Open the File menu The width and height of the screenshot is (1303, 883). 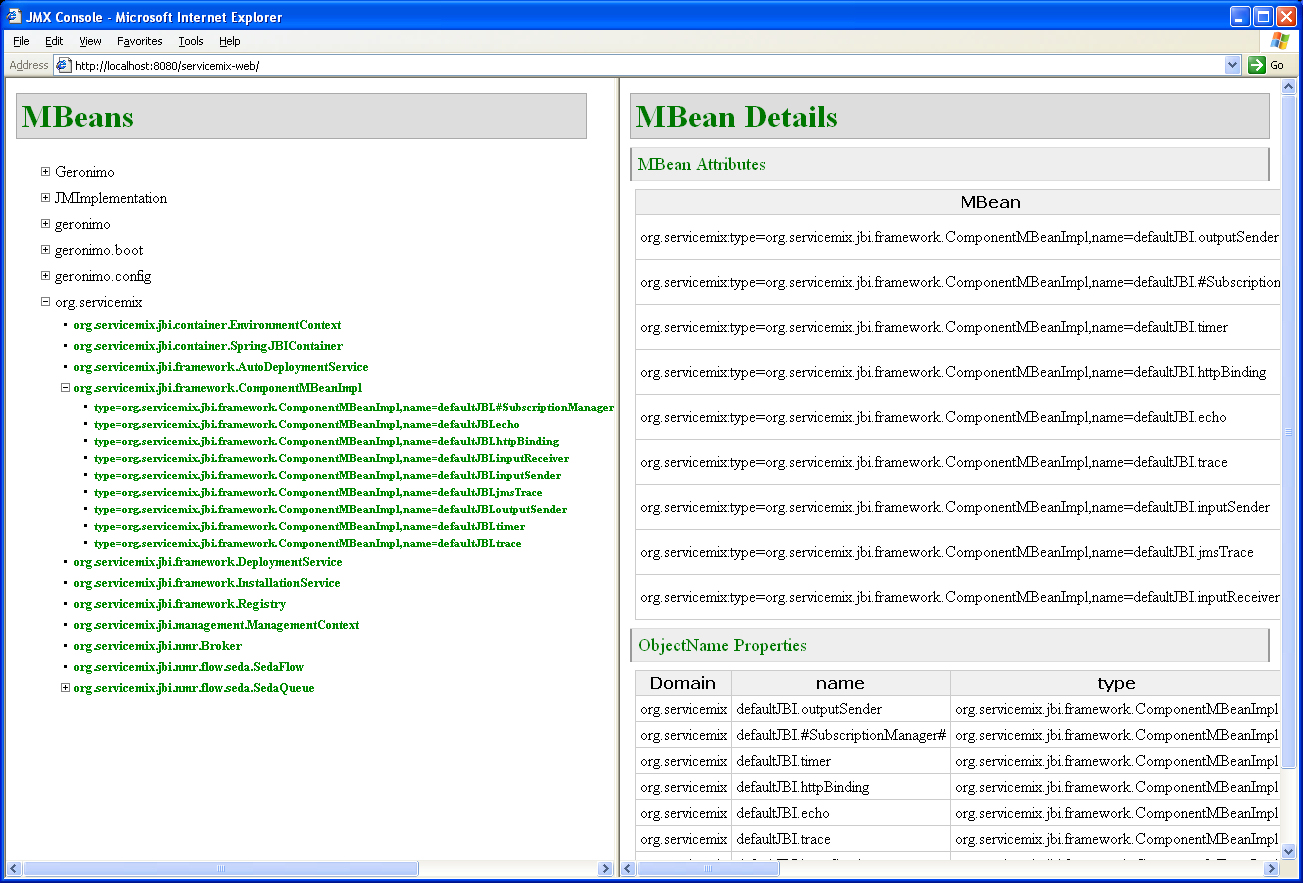pos(21,41)
